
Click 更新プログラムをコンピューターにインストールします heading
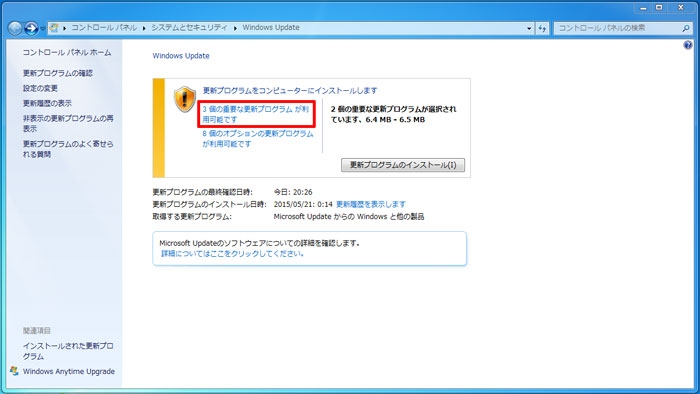pos(290,91)
